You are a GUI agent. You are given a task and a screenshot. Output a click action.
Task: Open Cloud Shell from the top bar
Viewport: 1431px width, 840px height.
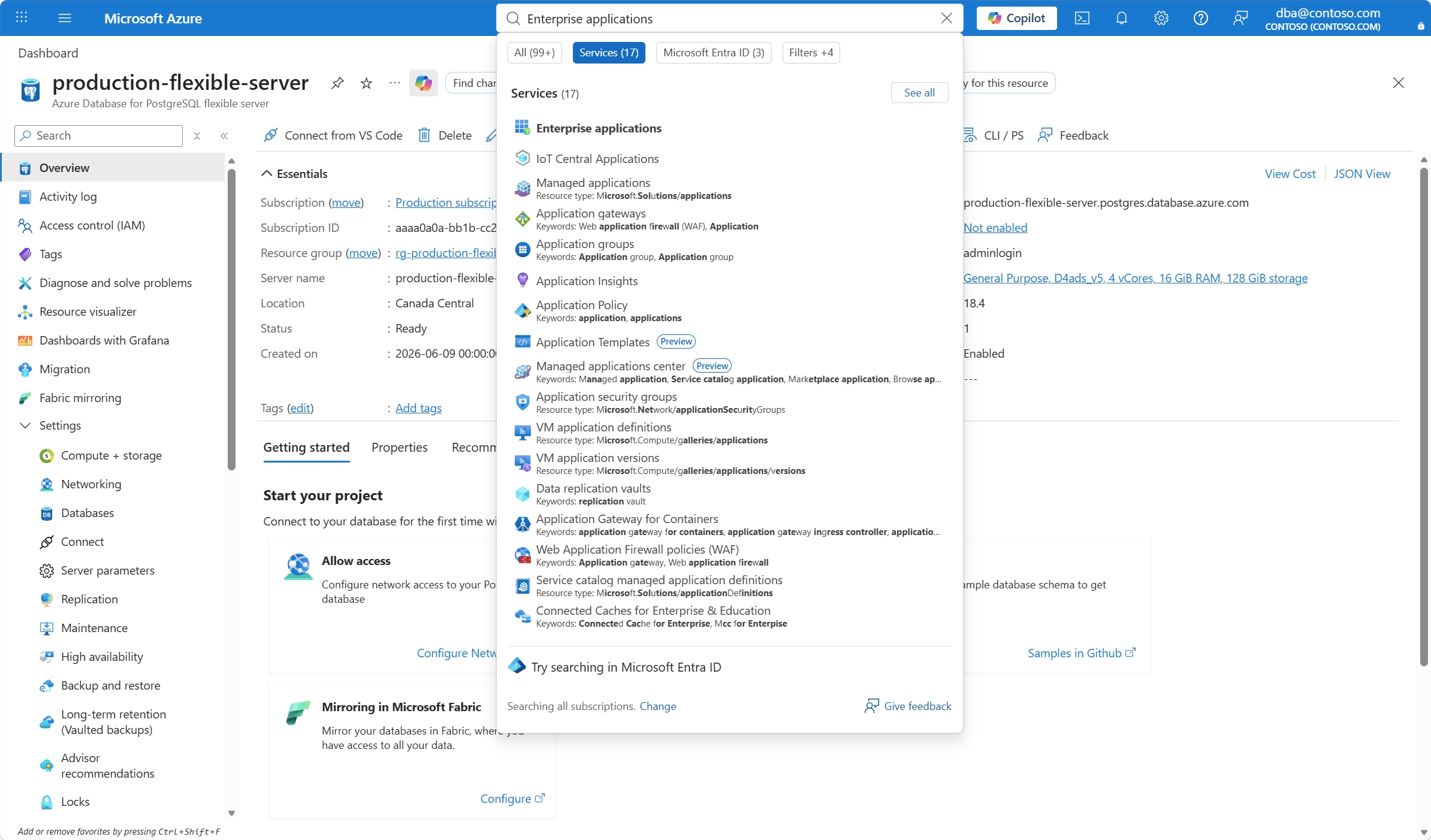click(x=1082, y=18)
